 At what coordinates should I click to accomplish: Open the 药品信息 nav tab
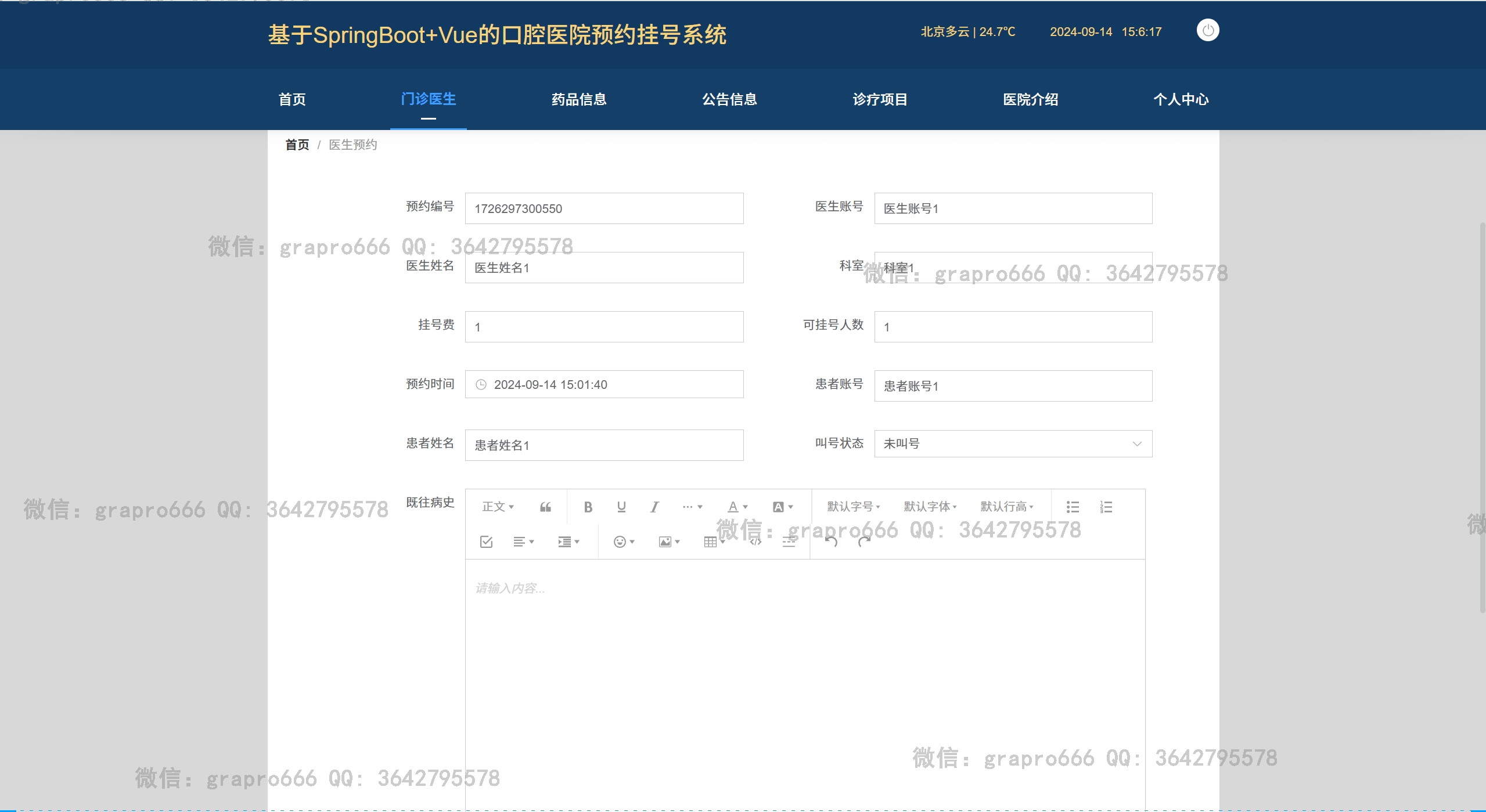pyautogui.click(x=578, y=99)
